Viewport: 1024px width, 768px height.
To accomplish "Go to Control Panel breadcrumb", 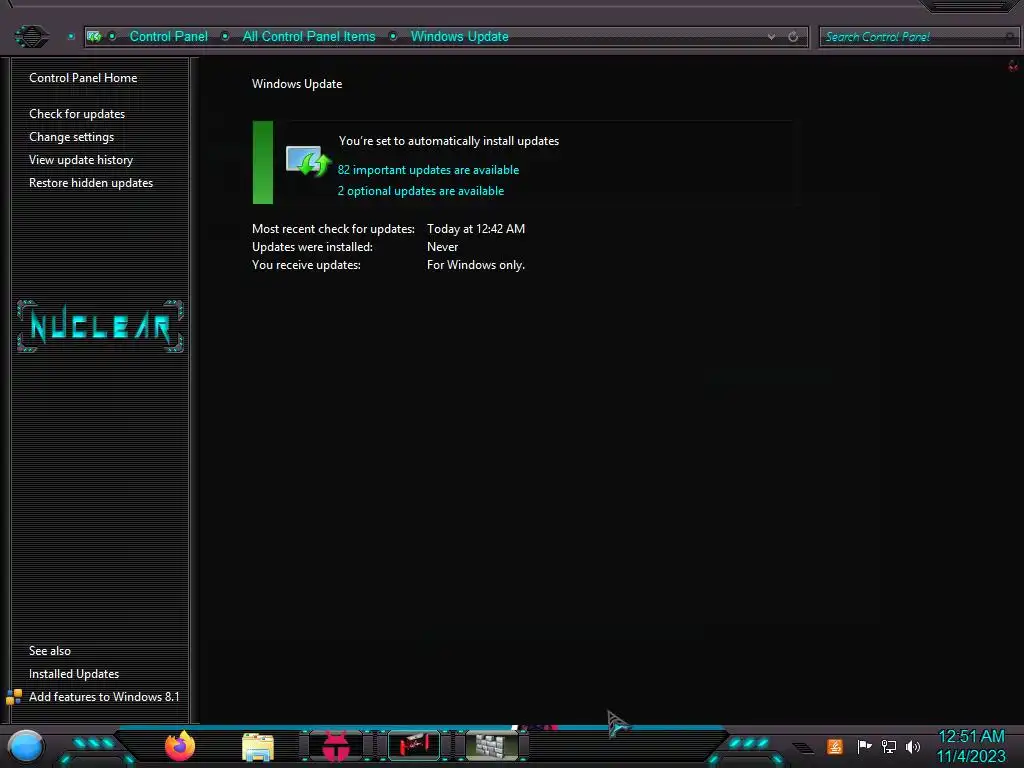I will coord(168,37).
